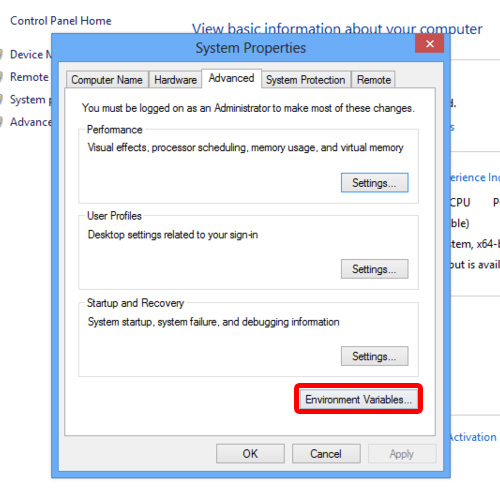
Task: Switch to the Remote tab
Action: pyautogui.click(x=374, y=80)
